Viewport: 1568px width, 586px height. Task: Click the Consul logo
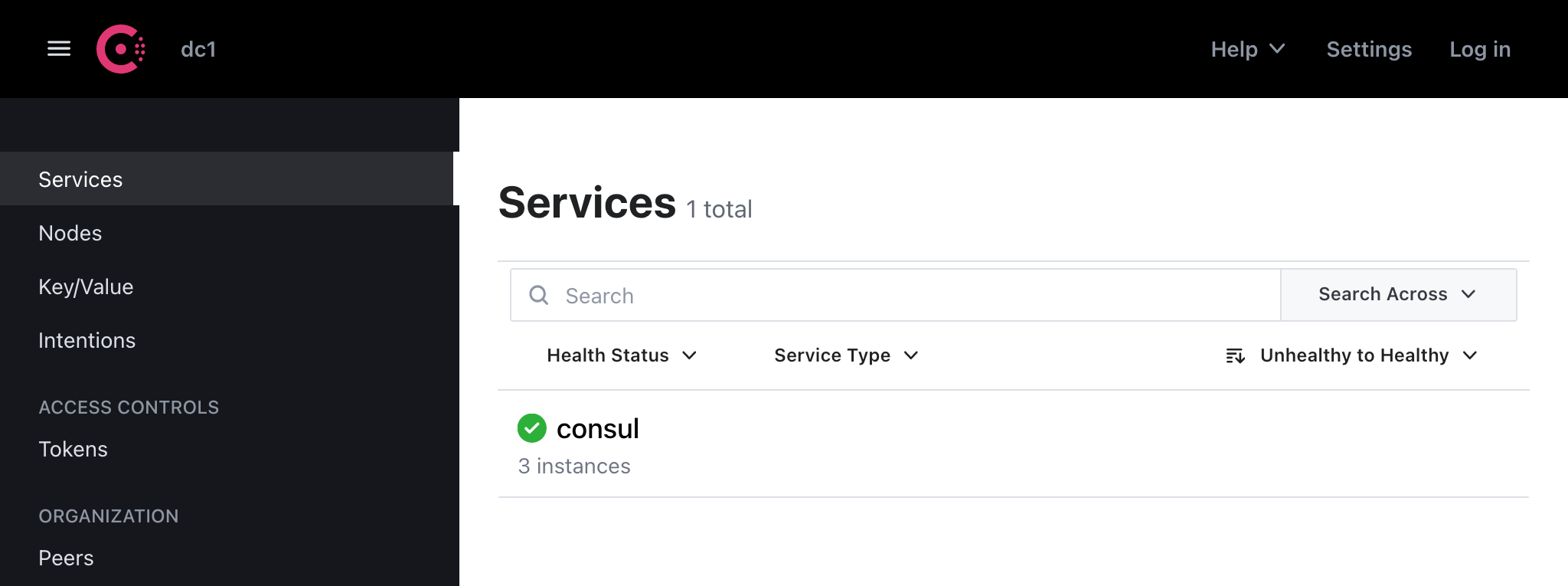(x=122, y=48)
